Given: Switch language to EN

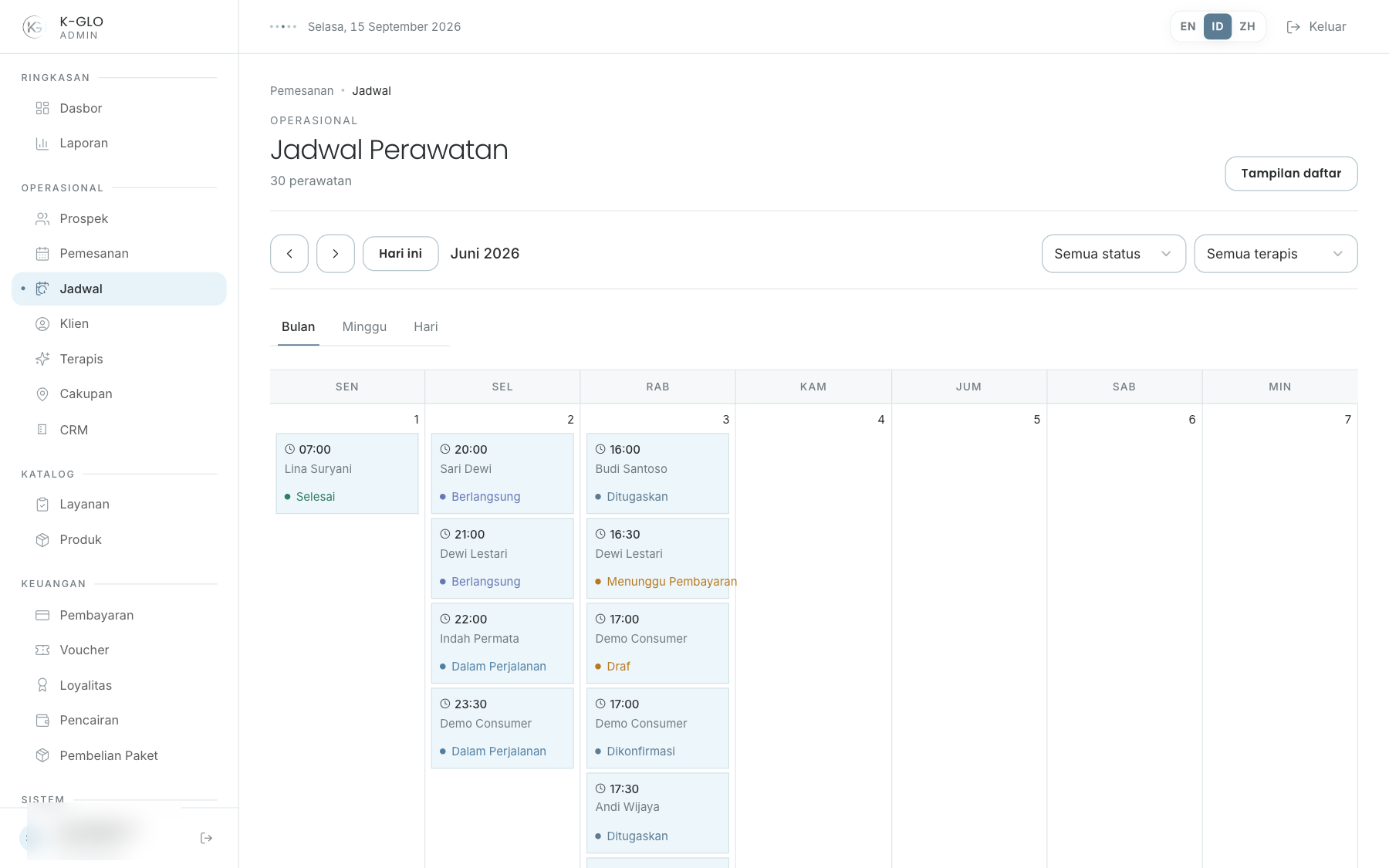Looking at the screenshot, I should click(1188, 26).
